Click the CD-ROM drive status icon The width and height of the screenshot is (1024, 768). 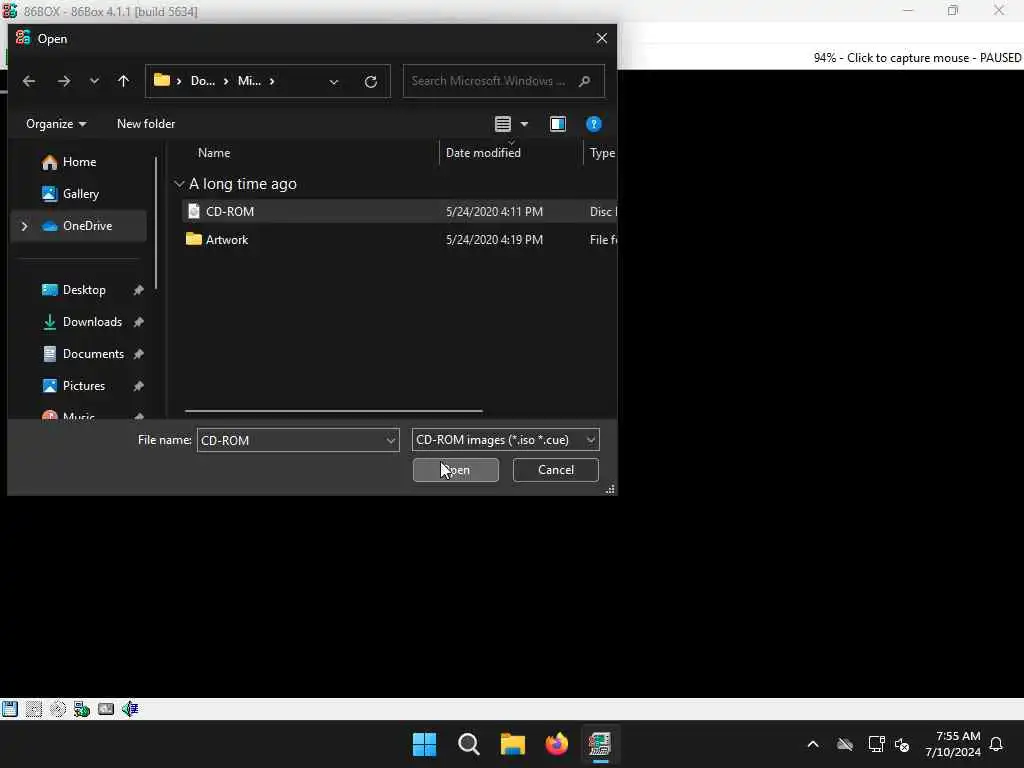58,709
